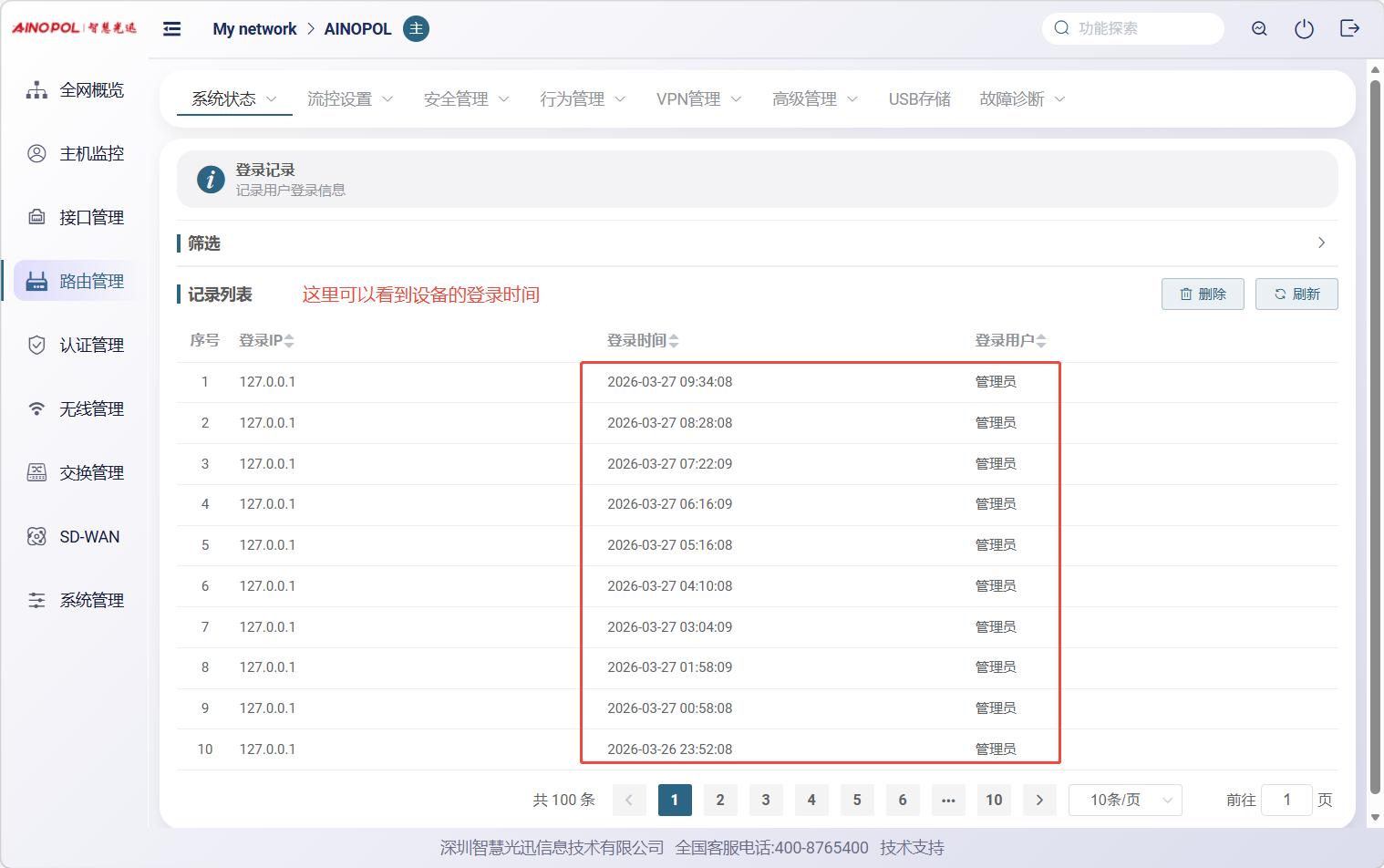The image size is (1384, 868).
Task: Expand the 筛选 filter section
Action: click(1321, 243)
